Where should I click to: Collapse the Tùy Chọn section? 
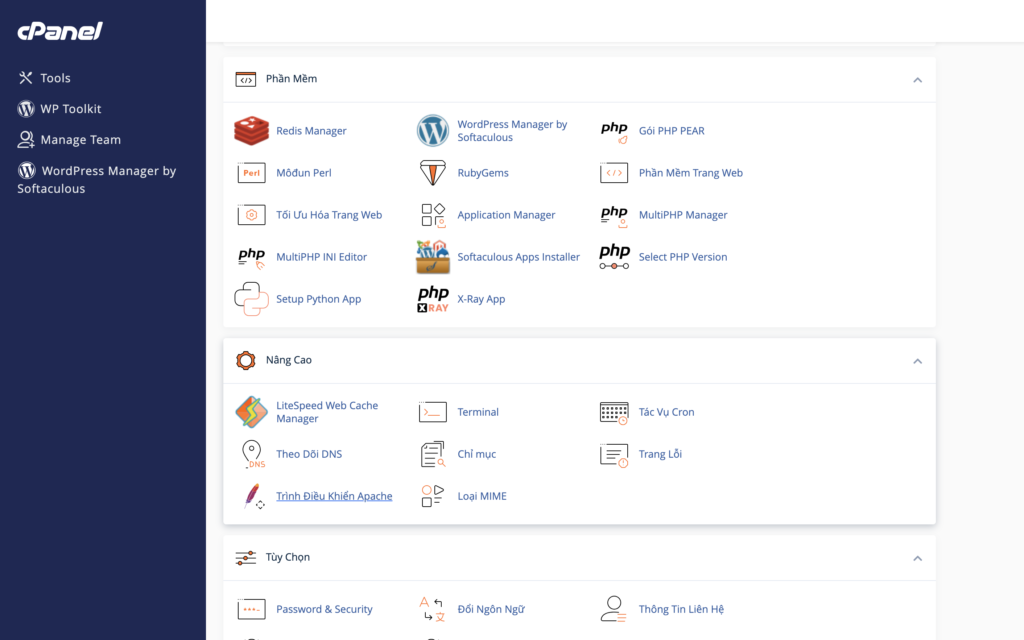tap(917, 557)
